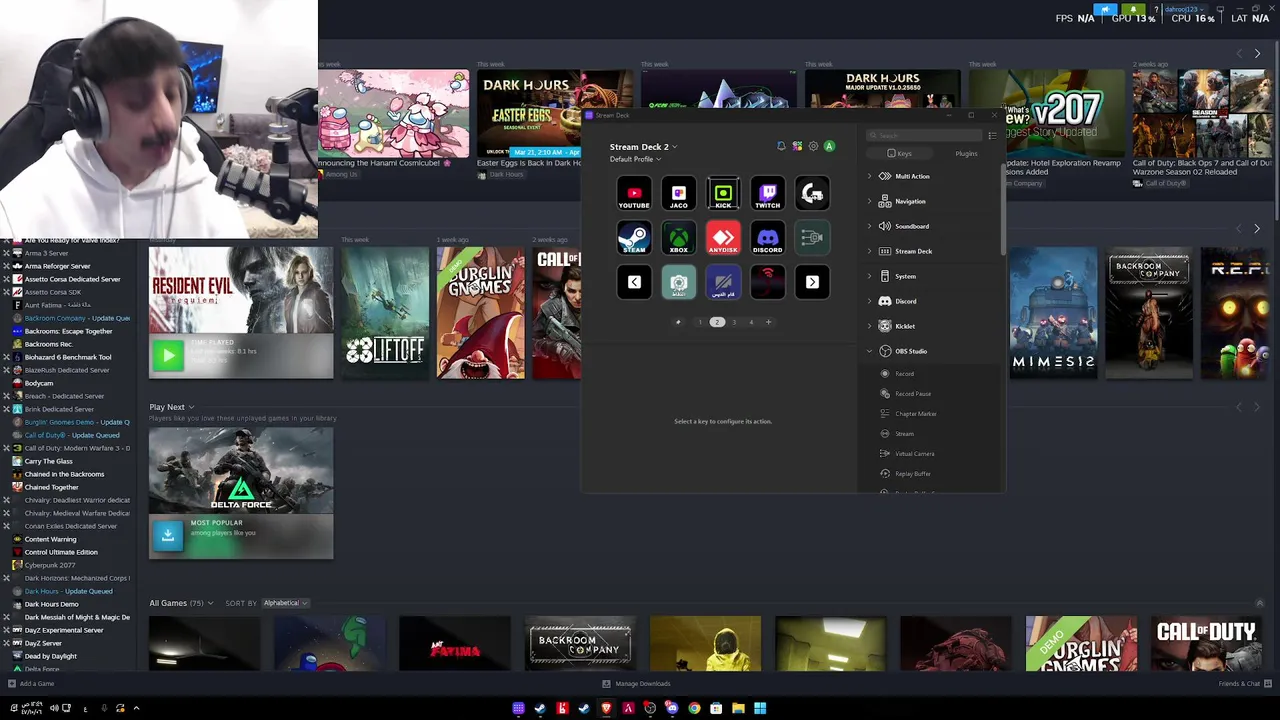The image size is (1280, 720).
Task: Open Dead by Daylight in library list
Action: coord(50,656)
